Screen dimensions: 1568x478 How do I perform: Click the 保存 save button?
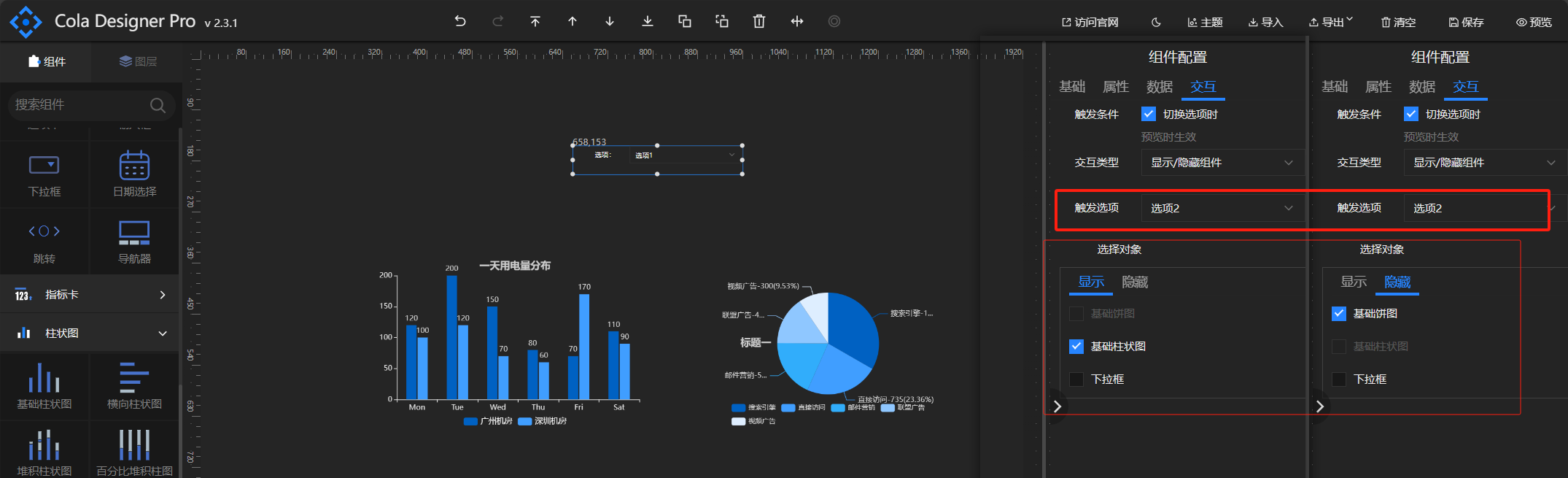pos(1466,23)
